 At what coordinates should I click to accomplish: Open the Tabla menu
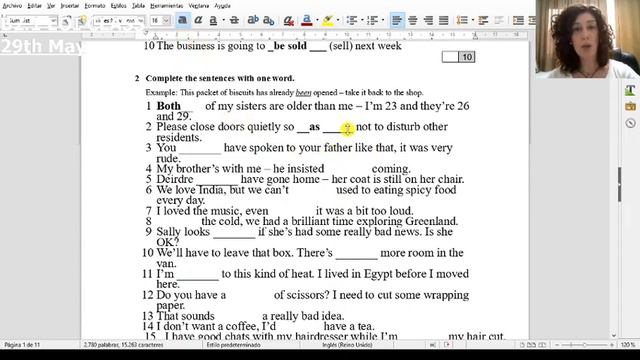[138, 6]
